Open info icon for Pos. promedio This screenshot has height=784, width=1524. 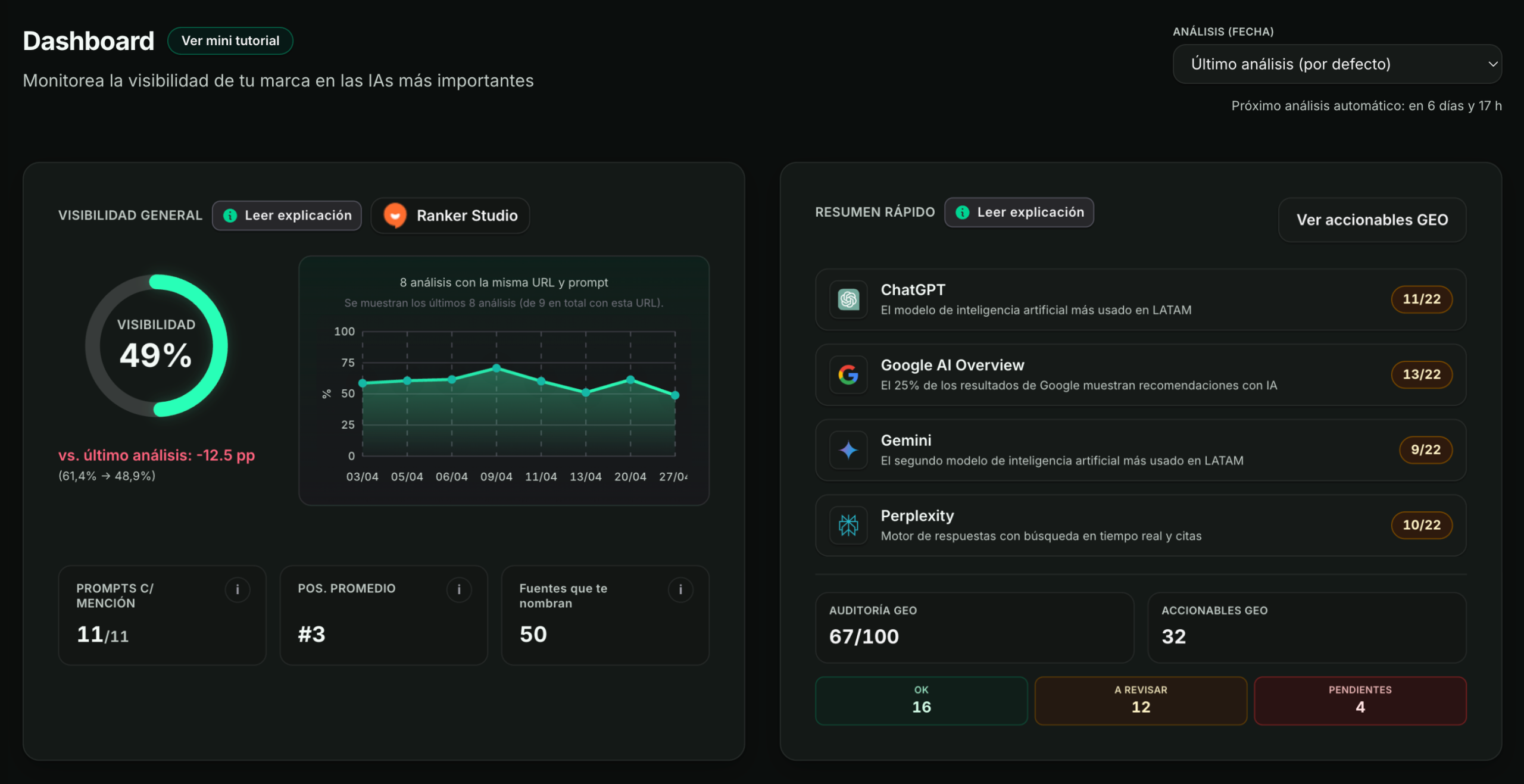tap(458, 590)
